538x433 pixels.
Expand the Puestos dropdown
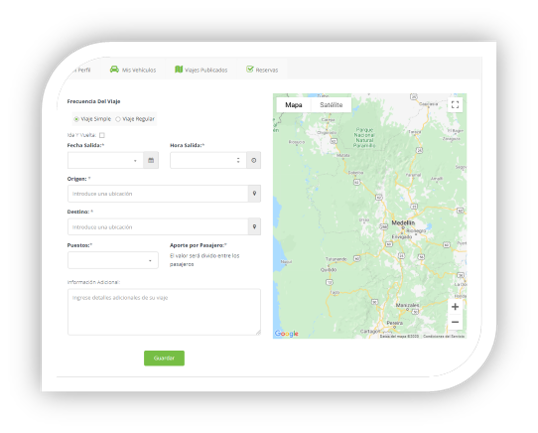coord(113,260)
